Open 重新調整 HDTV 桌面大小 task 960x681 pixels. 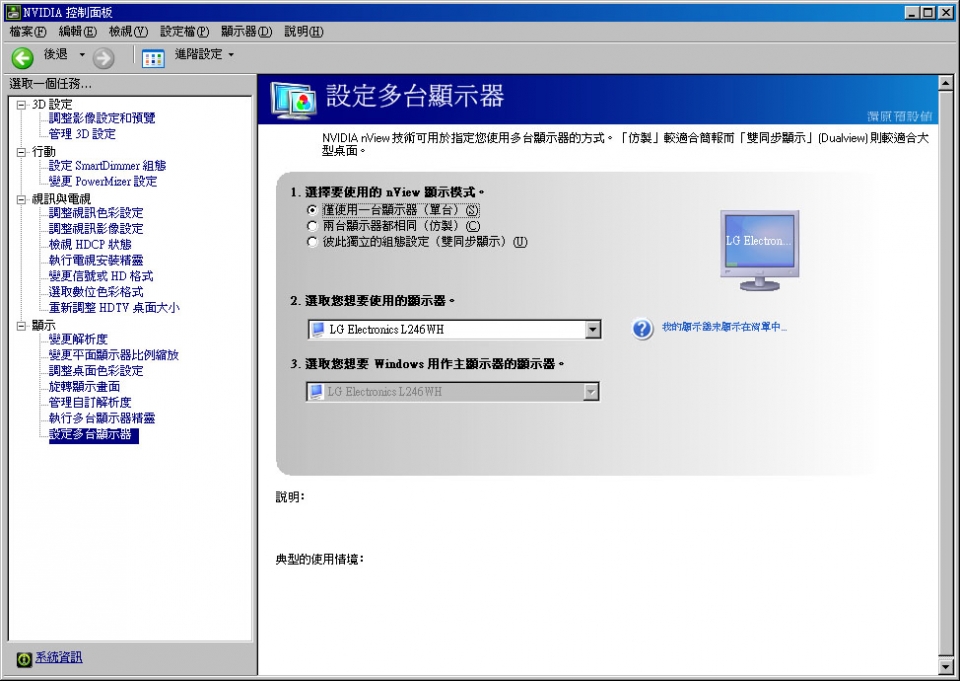pos(114,308)
